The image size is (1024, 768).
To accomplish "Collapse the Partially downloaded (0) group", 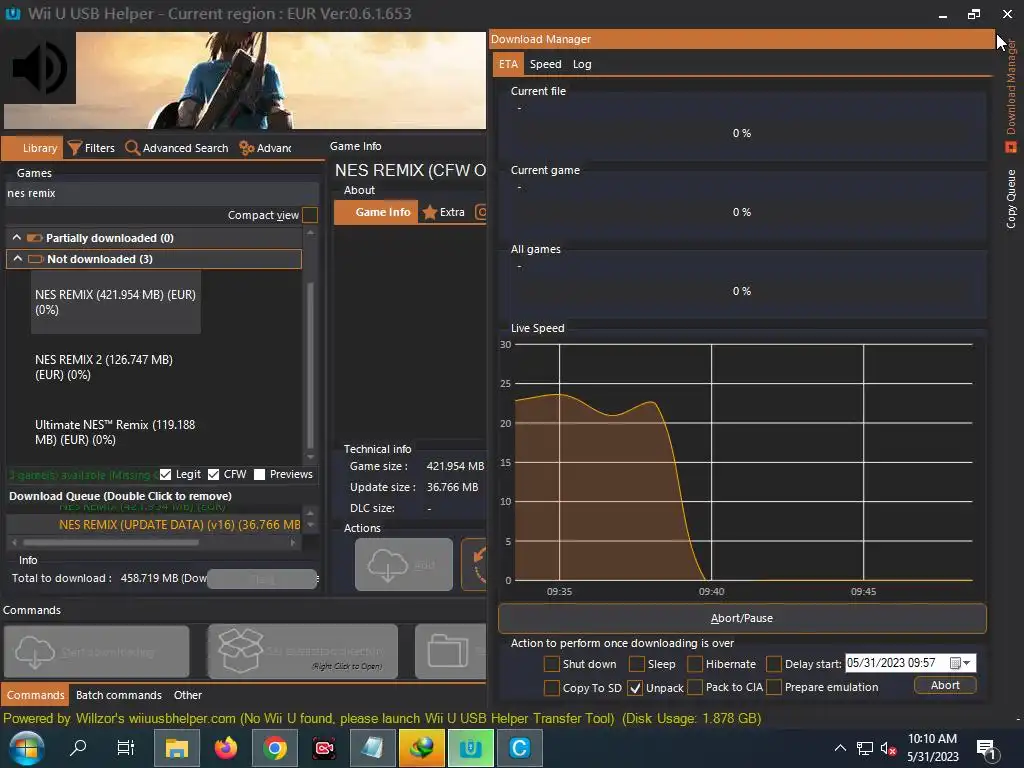I will pos(17,238).
